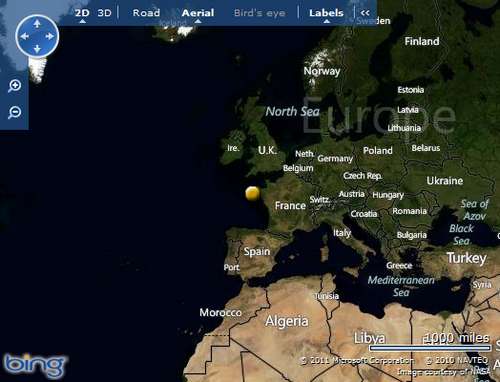Click the Belarus label
The height and width of the screenshot is (382, 500).
[426, 148]
